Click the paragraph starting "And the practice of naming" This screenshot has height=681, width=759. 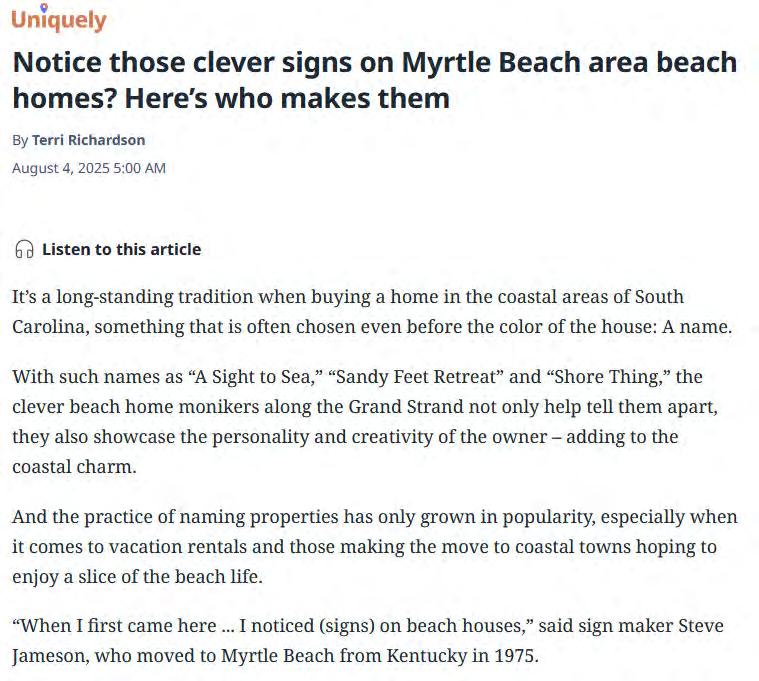pyautogui.click(x=375, y=546)
